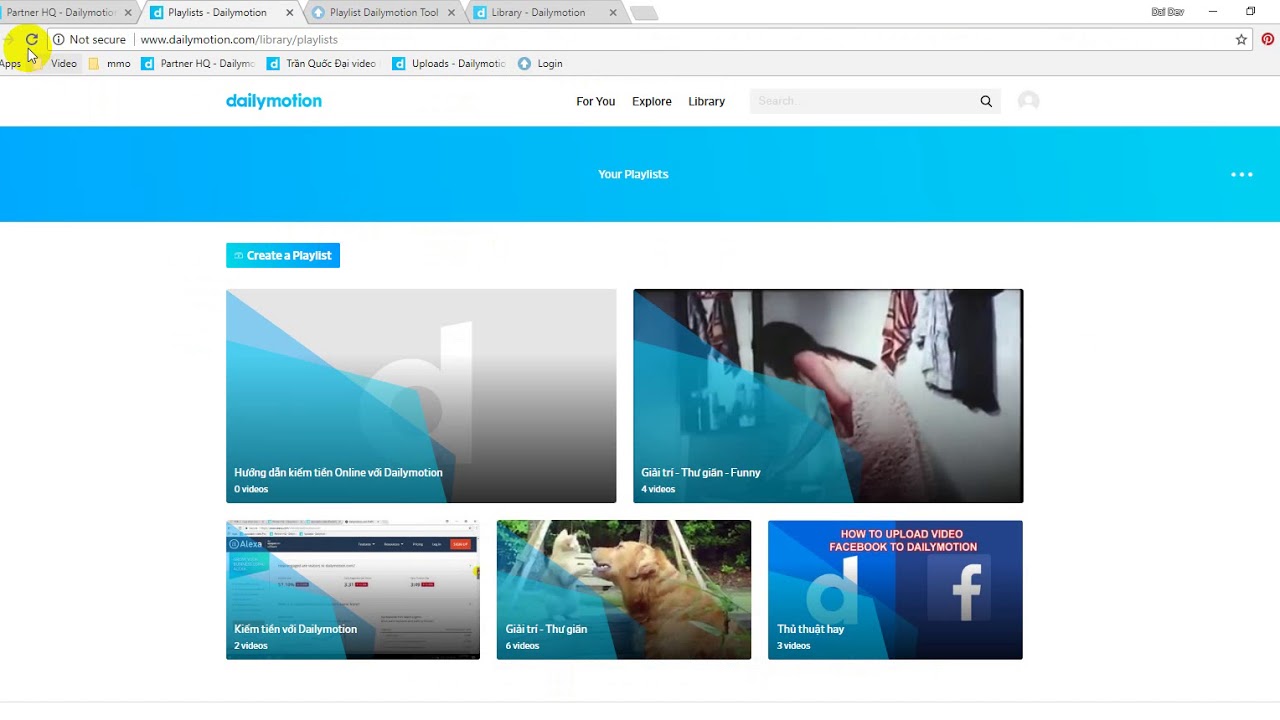Click the 2 videos count text
This screenshot has height=720, width=1280.
point(251,646)
